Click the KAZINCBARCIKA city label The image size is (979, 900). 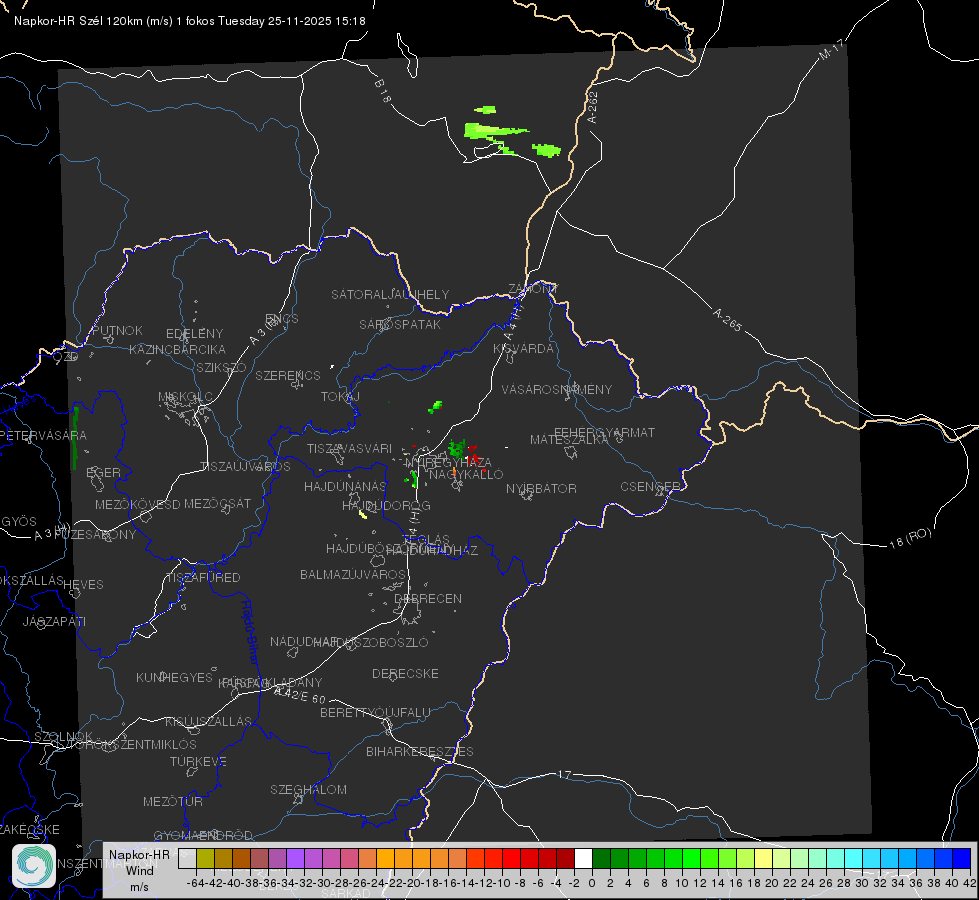pos(177,350)
